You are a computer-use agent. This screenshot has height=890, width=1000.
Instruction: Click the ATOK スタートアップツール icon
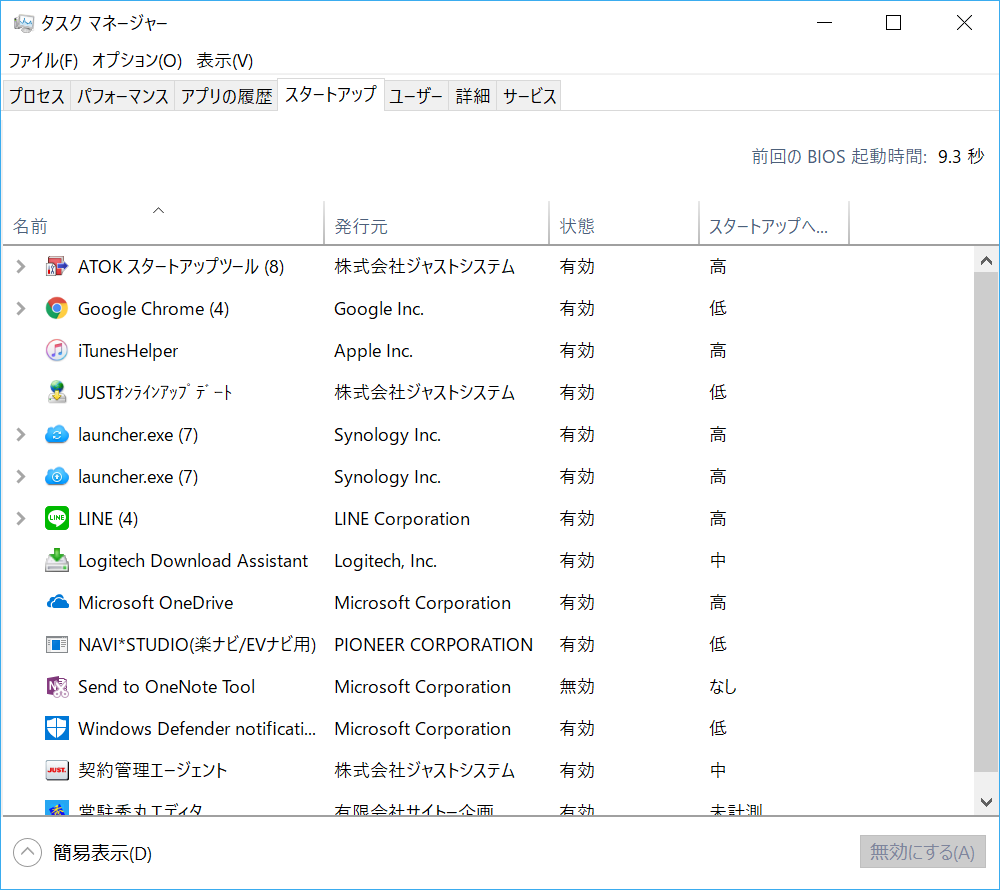(x=57, y=266)
